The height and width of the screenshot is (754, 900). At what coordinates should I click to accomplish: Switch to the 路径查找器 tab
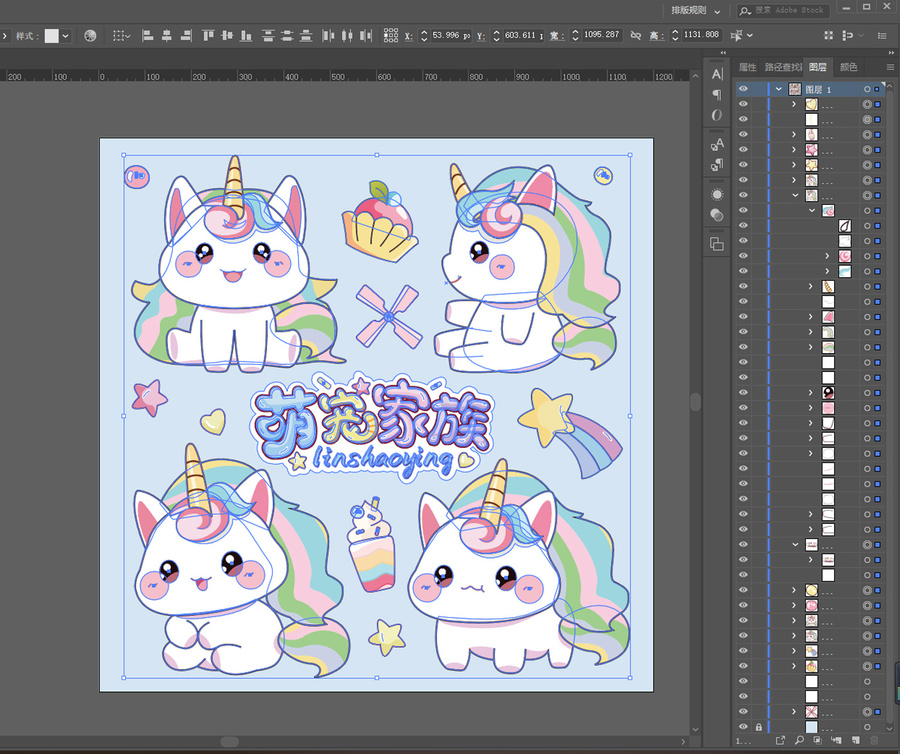tap(782, 67)
